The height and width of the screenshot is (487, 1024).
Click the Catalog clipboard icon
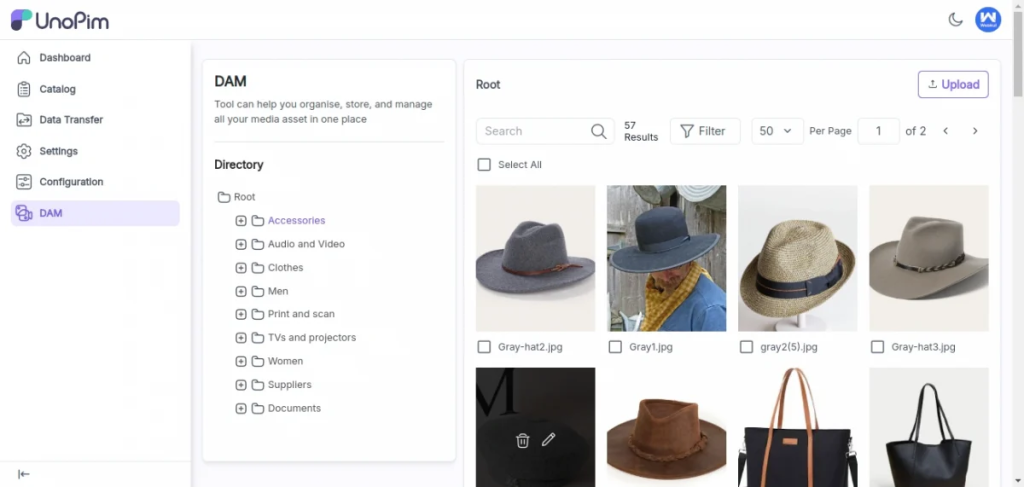[x=24, y=89]
